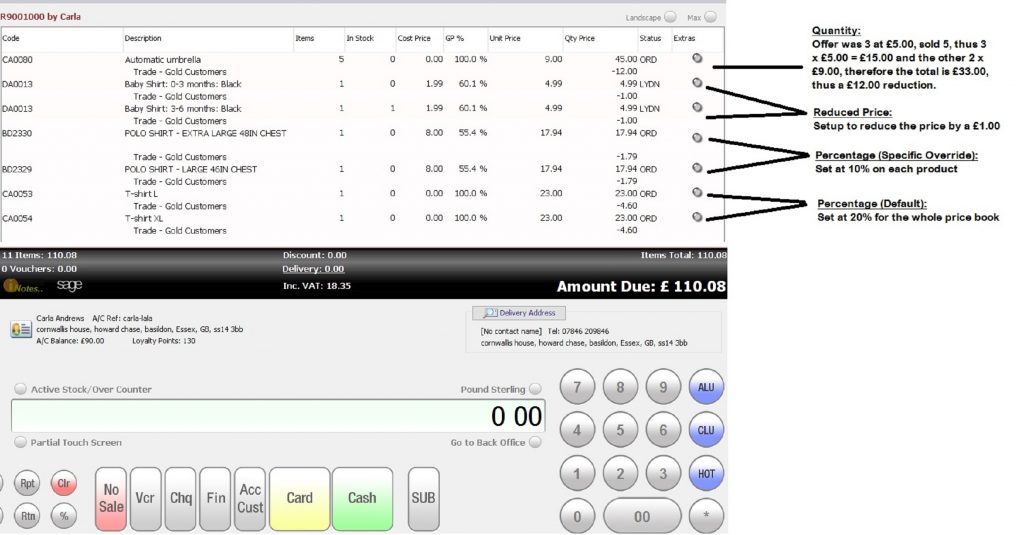Tap the red Clr button
The width and height of the screenshot is (1024, 535).
64,483
